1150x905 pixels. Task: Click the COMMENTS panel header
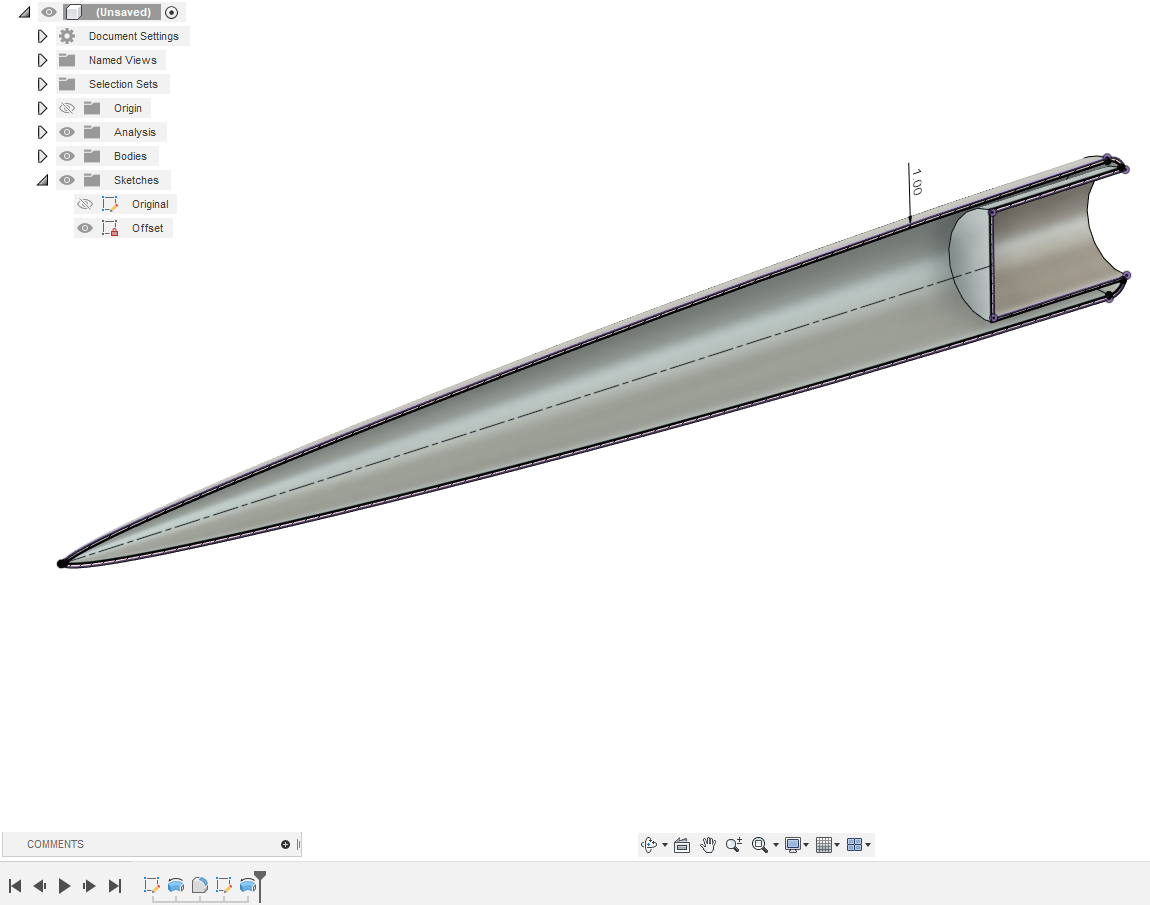(55, 844)
